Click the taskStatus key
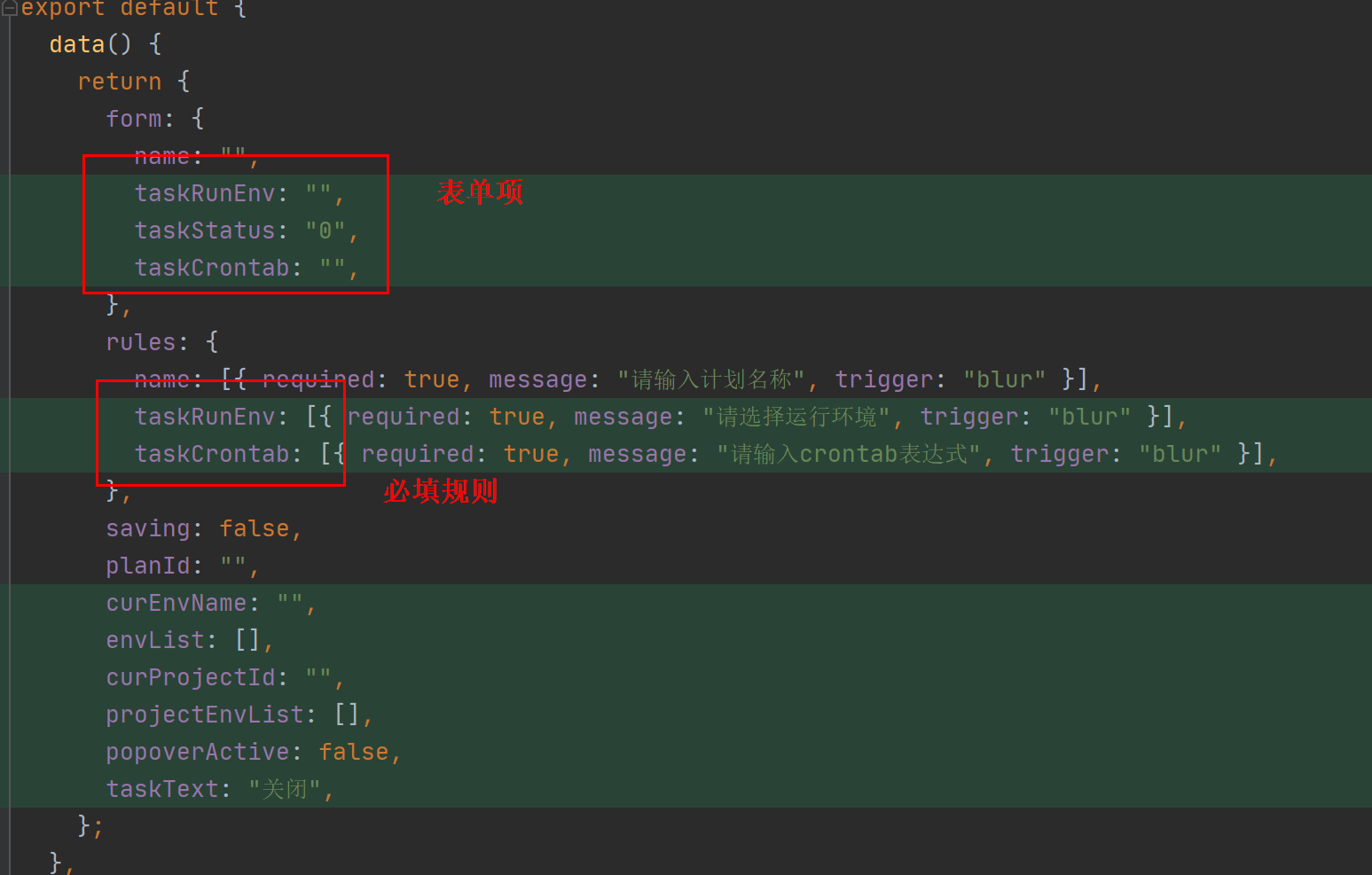Image resolution: width=1372 pixels, height=875 pixels. [x=205, y=230]
